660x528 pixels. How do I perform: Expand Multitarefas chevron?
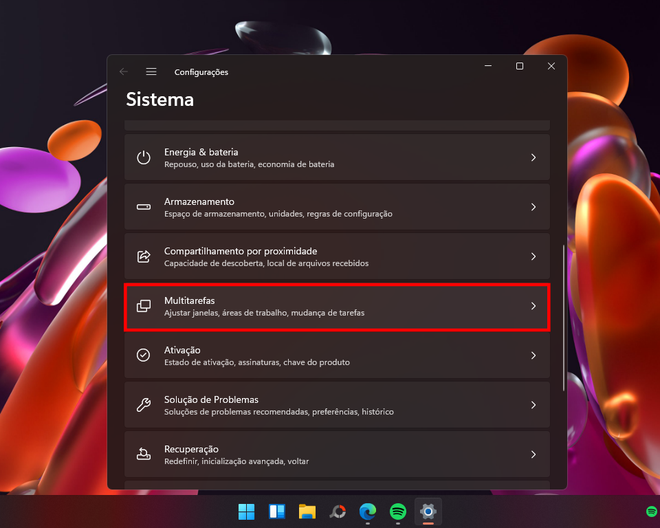click(533, 306)
